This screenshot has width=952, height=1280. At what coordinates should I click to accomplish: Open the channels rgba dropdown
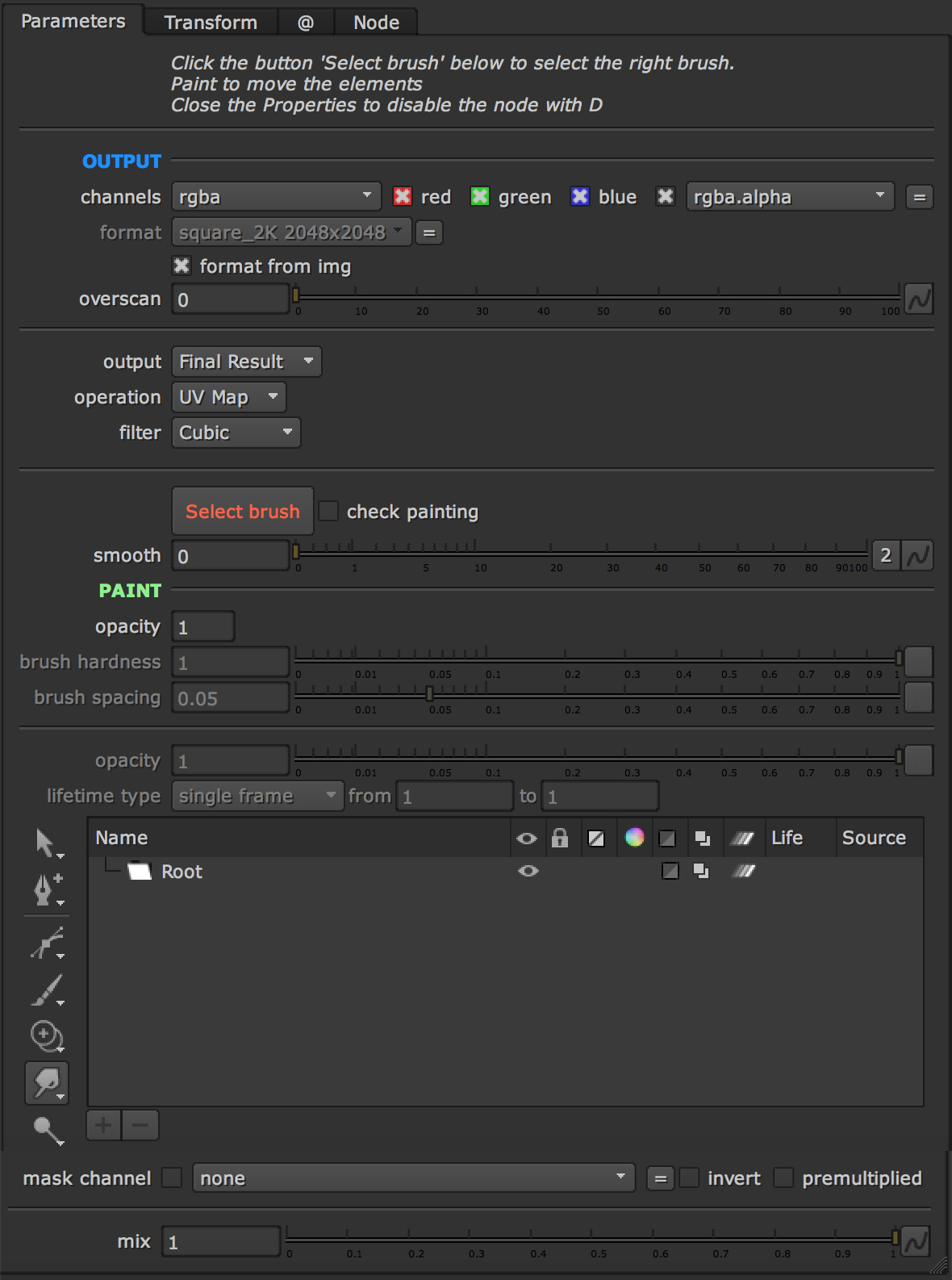[x=275, y=197]
